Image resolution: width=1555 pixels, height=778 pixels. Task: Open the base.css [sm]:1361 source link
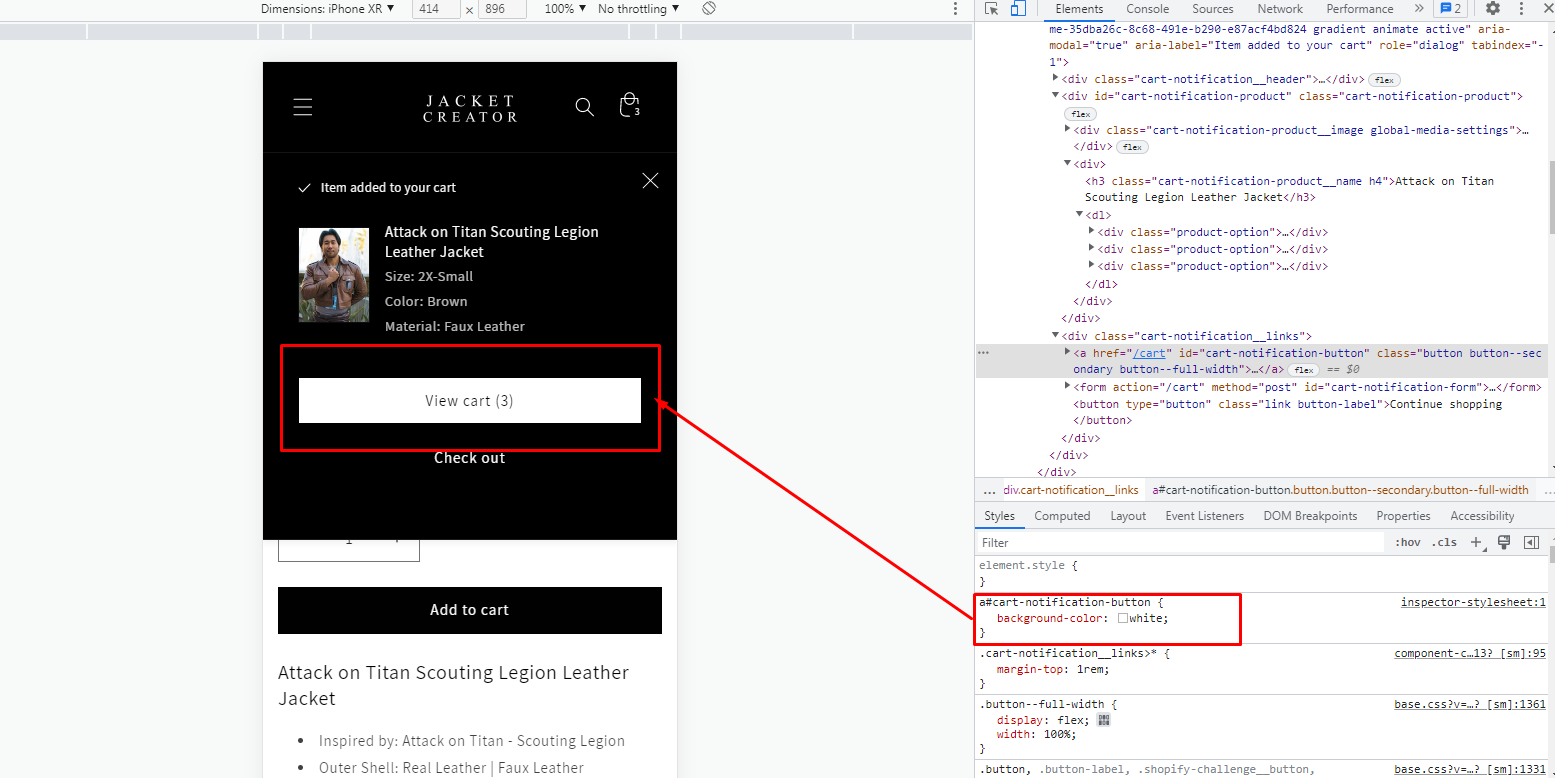coord(1470,705)
